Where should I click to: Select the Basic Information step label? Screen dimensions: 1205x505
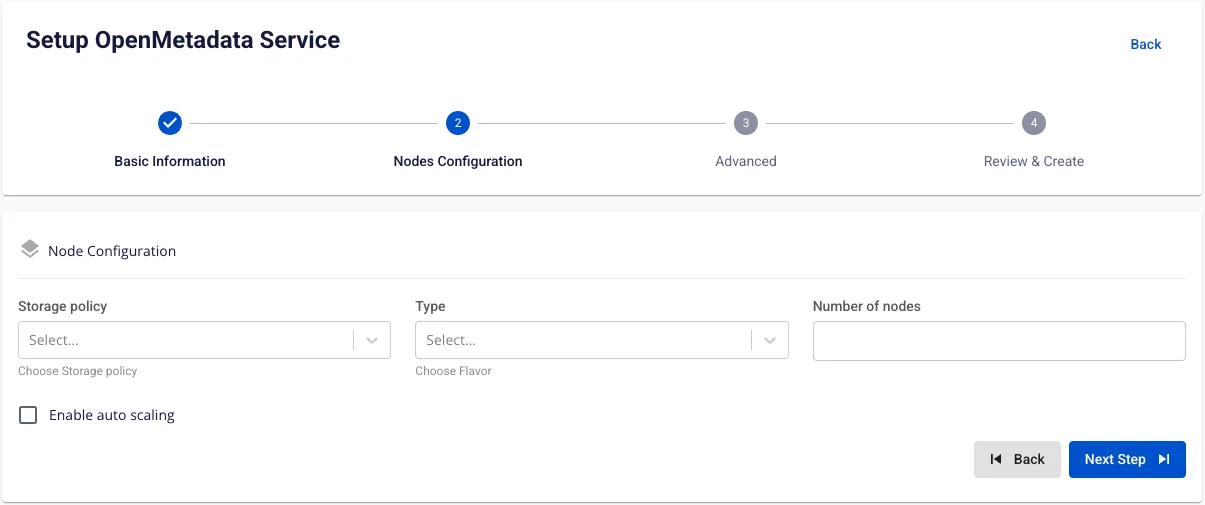(170, 161)
